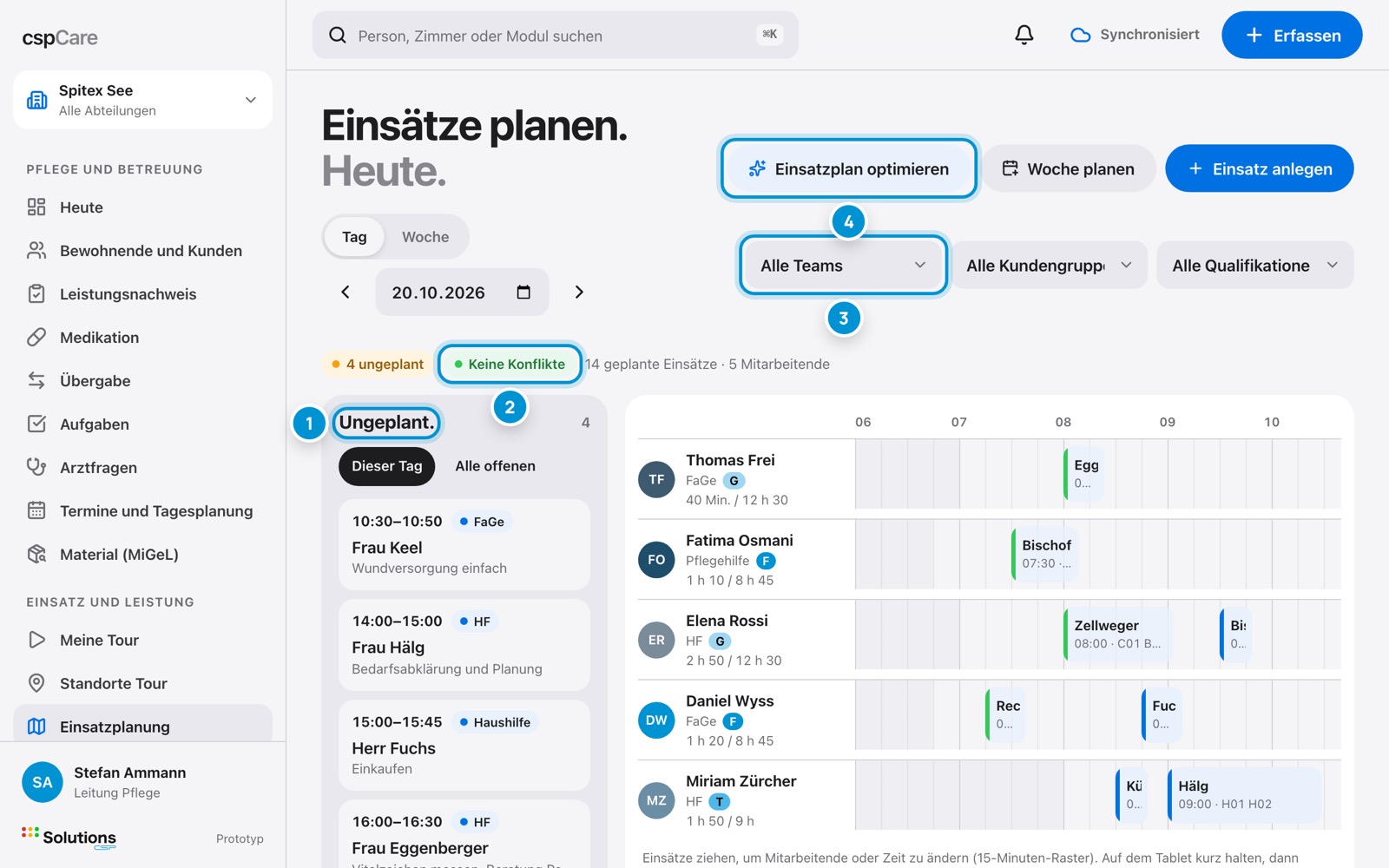Select unplanned card Frau Hälg
The image size is (1389, 868).
464,645
